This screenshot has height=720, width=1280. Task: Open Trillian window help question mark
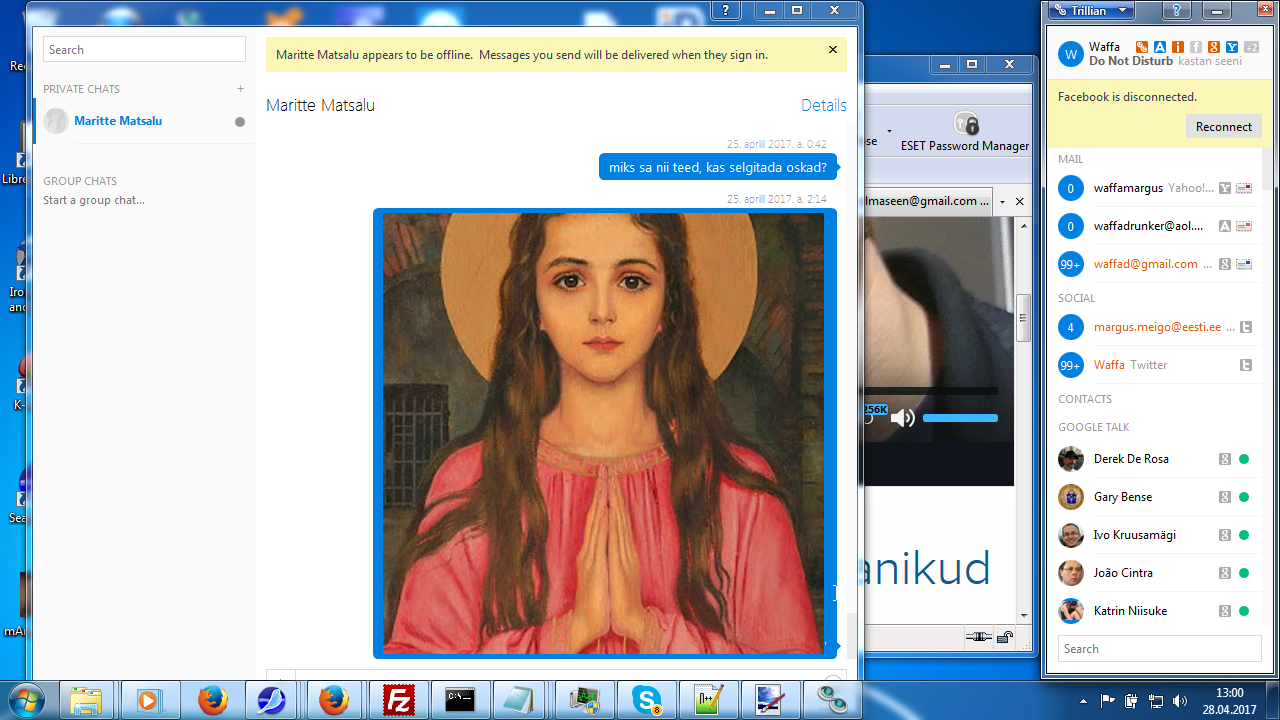[x=1177, y=10]
